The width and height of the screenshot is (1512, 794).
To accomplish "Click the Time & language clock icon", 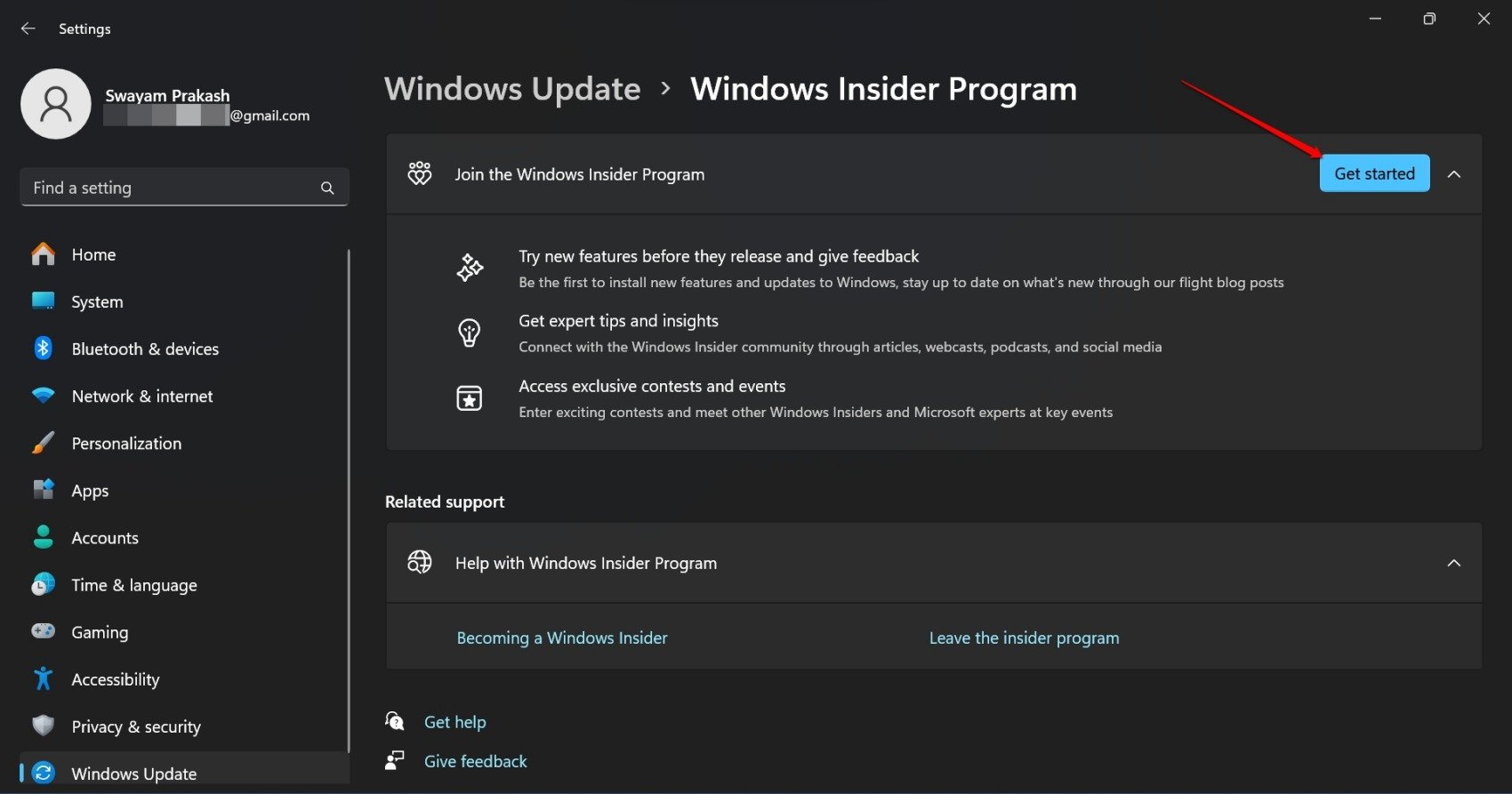I will tap(43, 584).
